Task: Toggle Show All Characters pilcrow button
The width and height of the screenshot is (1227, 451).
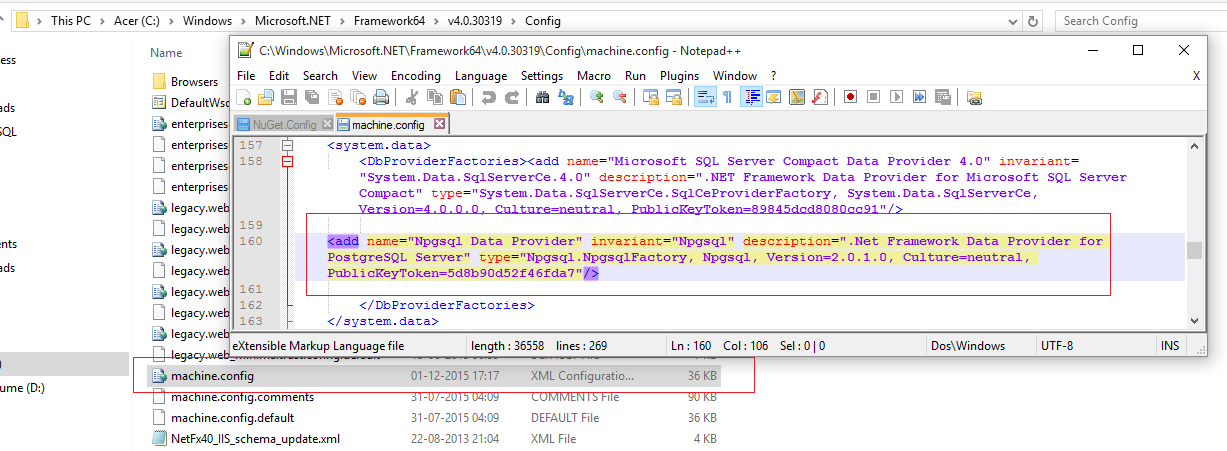Action: pyautogui.click(x=727, y=97)
